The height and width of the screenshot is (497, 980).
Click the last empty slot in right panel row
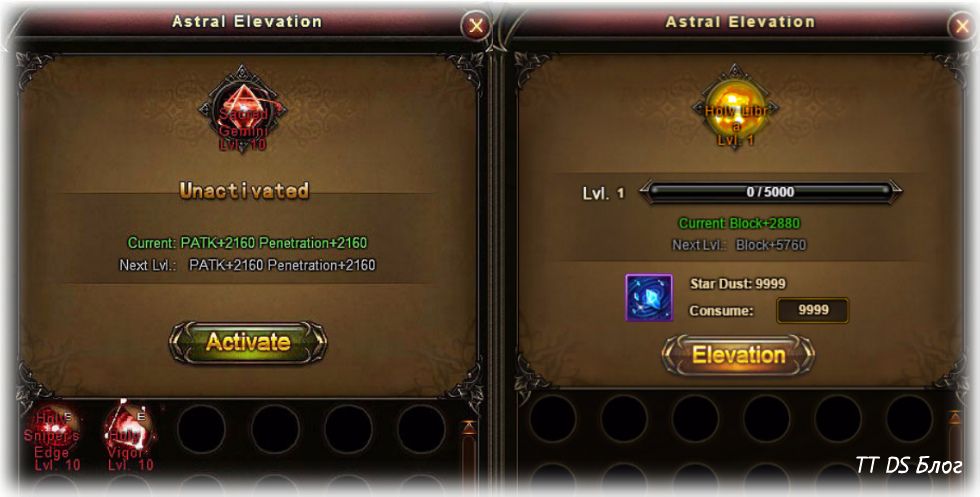[909, 419]
